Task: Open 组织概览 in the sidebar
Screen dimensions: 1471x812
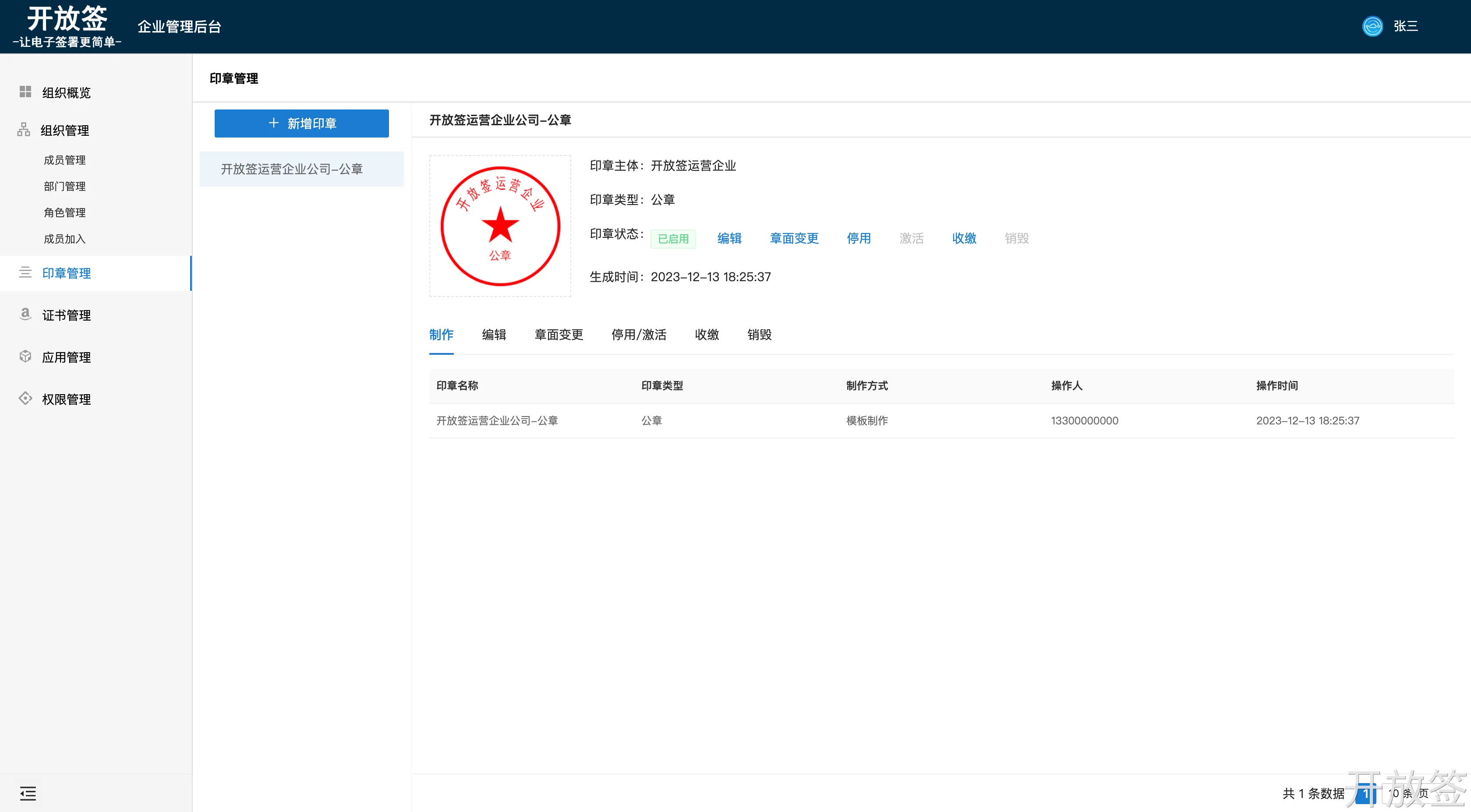Action: click(x=66, y=92)
